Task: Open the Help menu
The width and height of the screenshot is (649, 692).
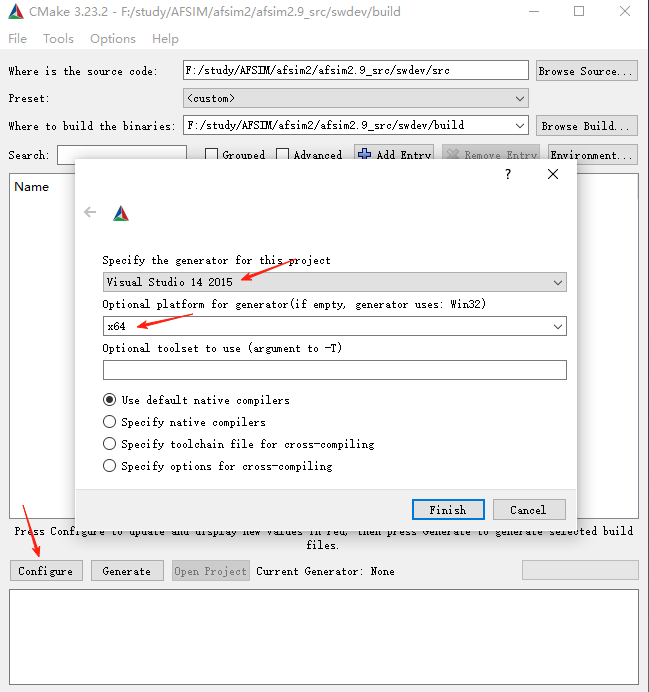Action: pos(165,39)
